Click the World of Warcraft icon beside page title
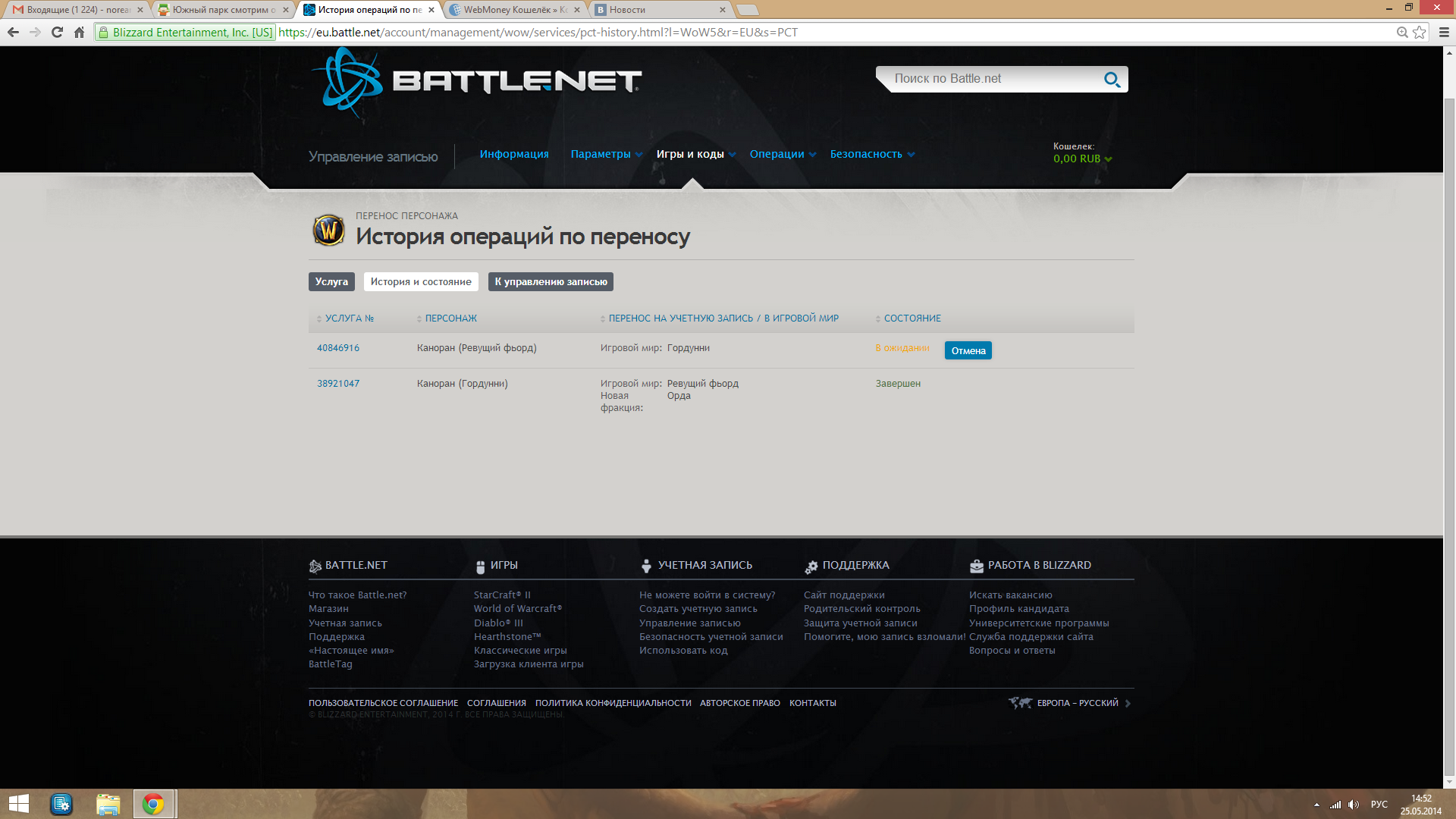Viewport: 1456px width, 819px height. [328, 230]
